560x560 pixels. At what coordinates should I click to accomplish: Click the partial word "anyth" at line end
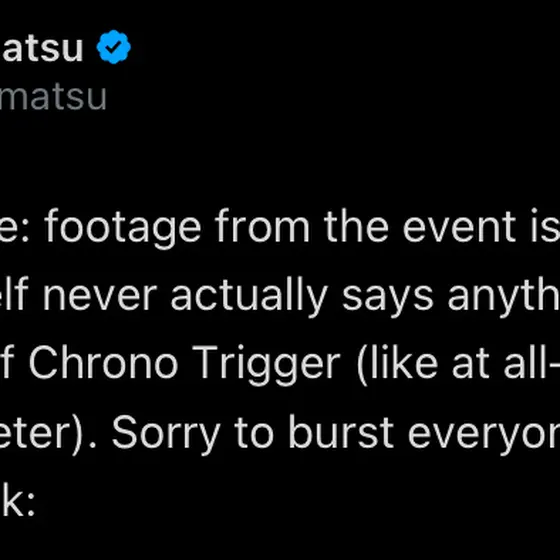coord(504,298)
